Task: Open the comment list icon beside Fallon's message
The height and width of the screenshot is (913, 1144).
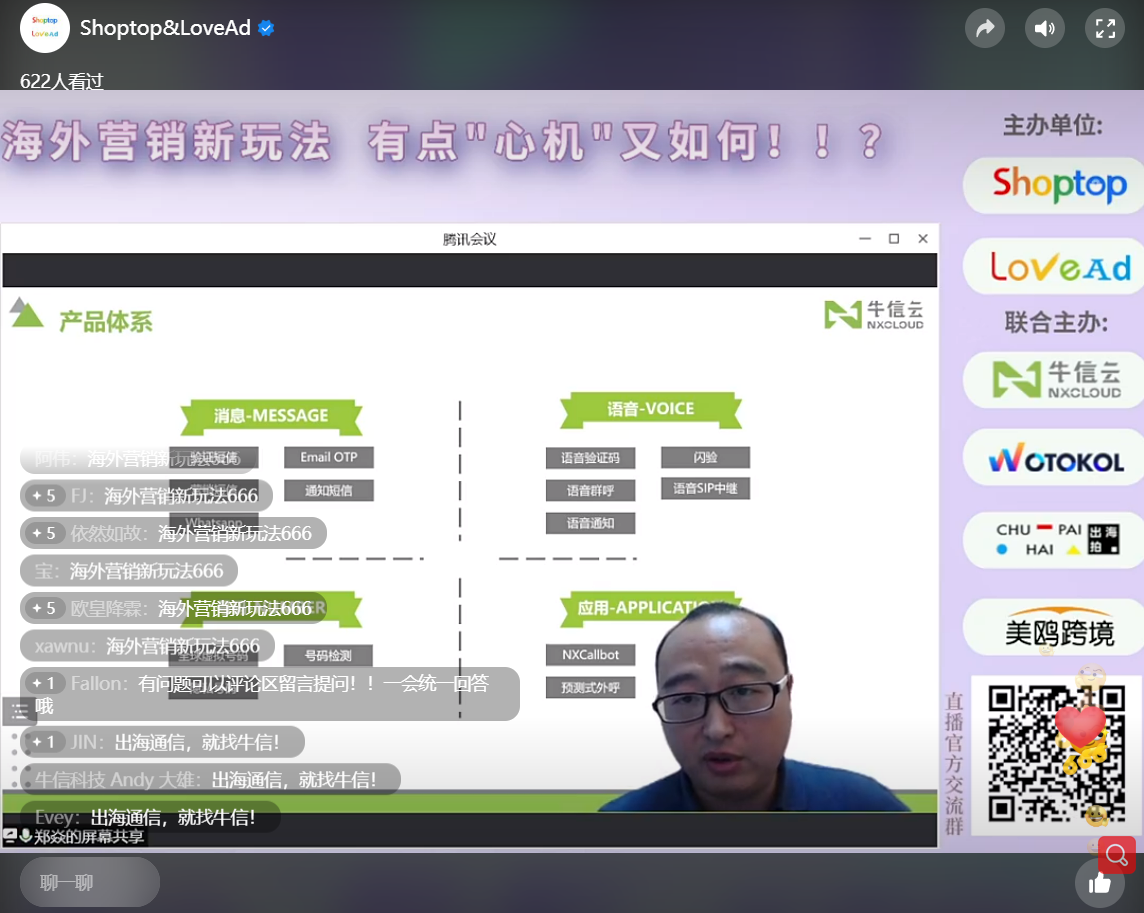Action: [x=20, y=711]
